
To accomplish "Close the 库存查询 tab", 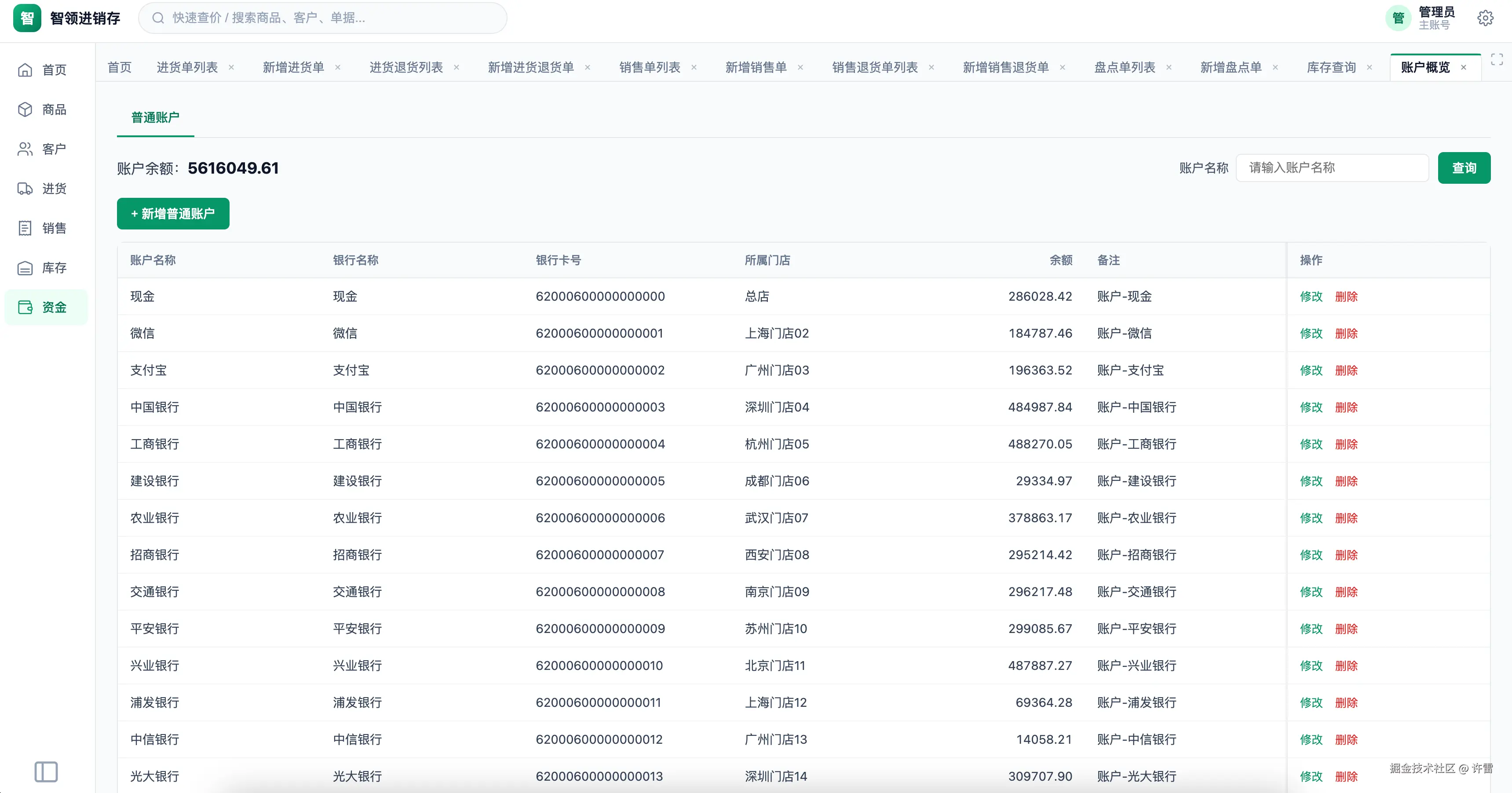I will (1370, 67).
